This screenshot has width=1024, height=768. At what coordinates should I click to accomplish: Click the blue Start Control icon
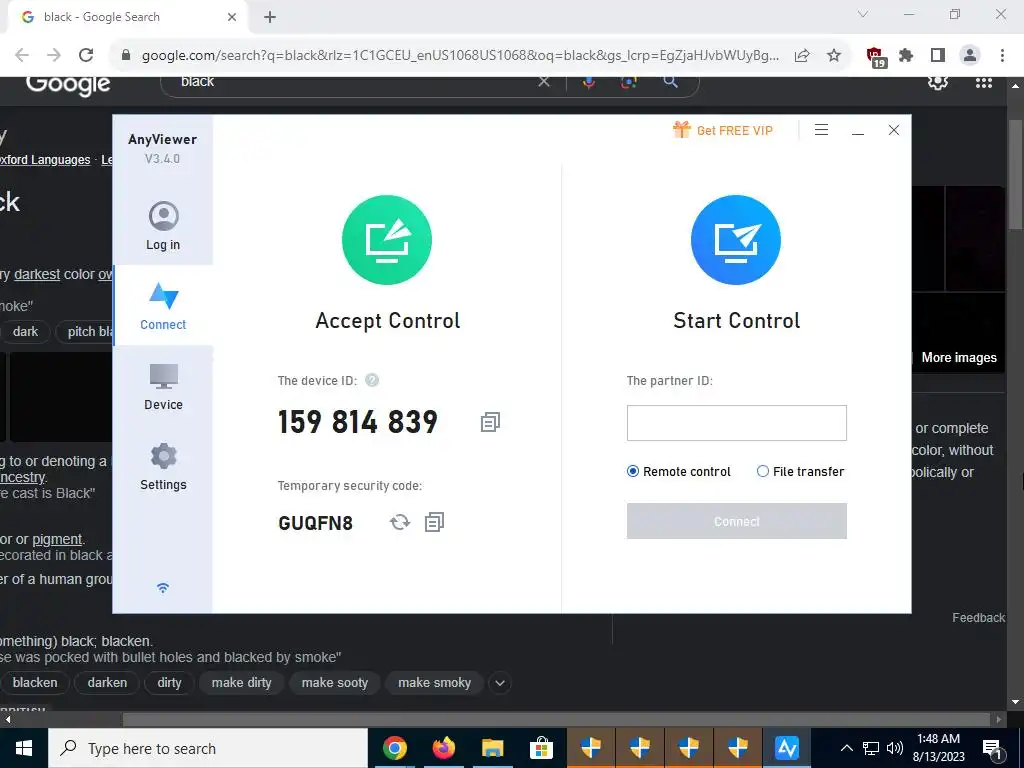click(736, 240)
